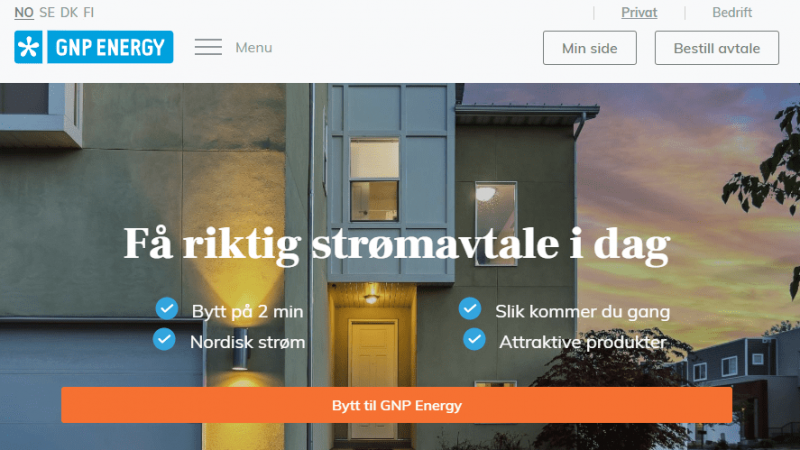This screenshot has height=450, width=800.
Task: Click the checkmark beside Attraktive produkter
Action: tap(474, 339)
